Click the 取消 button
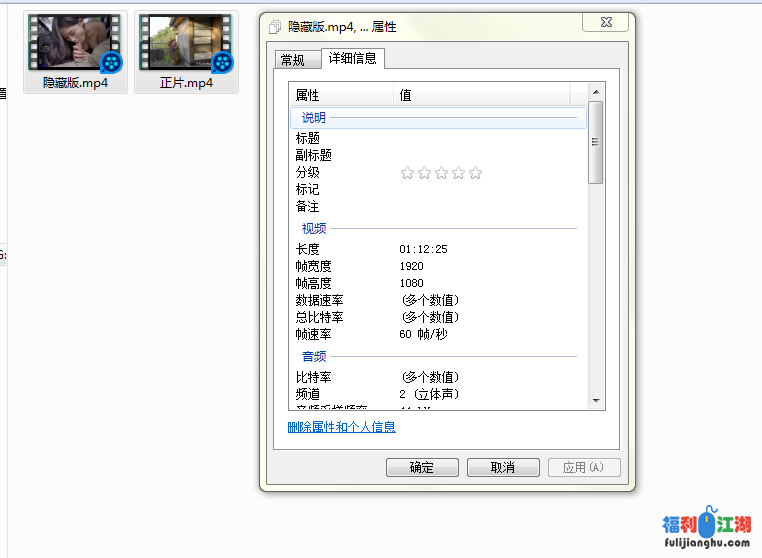 [503, 468]
